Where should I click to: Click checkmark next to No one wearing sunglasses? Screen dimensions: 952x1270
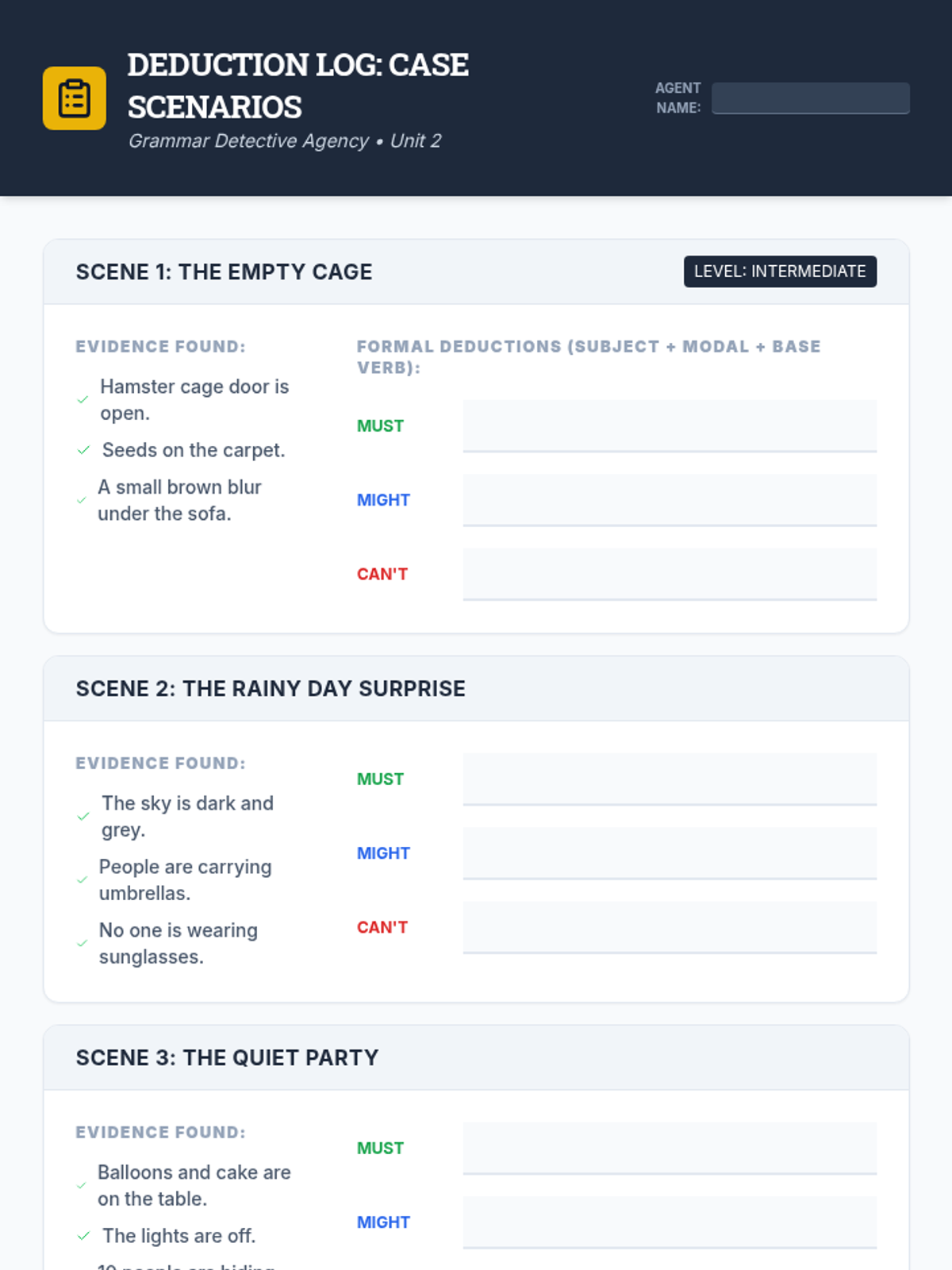[x=82, y=944]
